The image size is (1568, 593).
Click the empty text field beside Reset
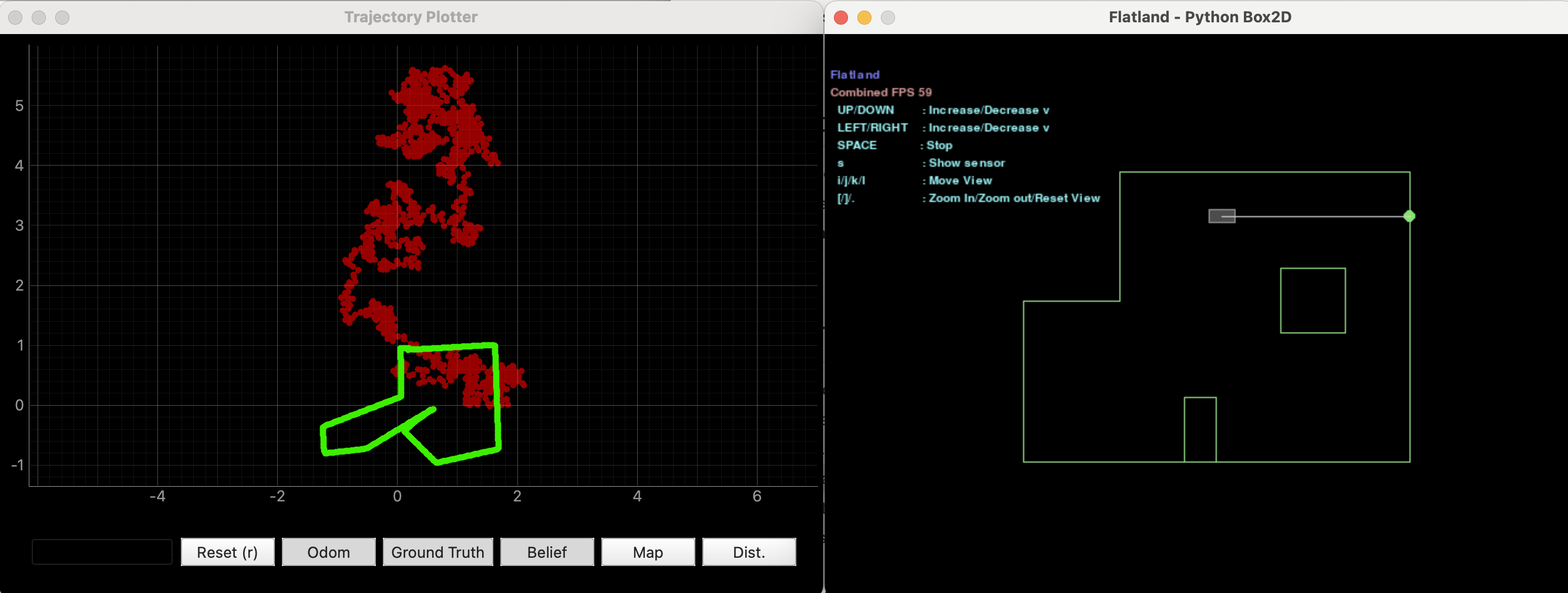102,551
